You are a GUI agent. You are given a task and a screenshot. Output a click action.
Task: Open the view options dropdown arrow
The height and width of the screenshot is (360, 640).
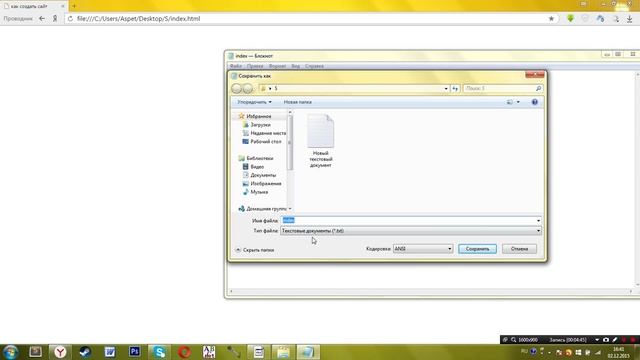[518, 102]
